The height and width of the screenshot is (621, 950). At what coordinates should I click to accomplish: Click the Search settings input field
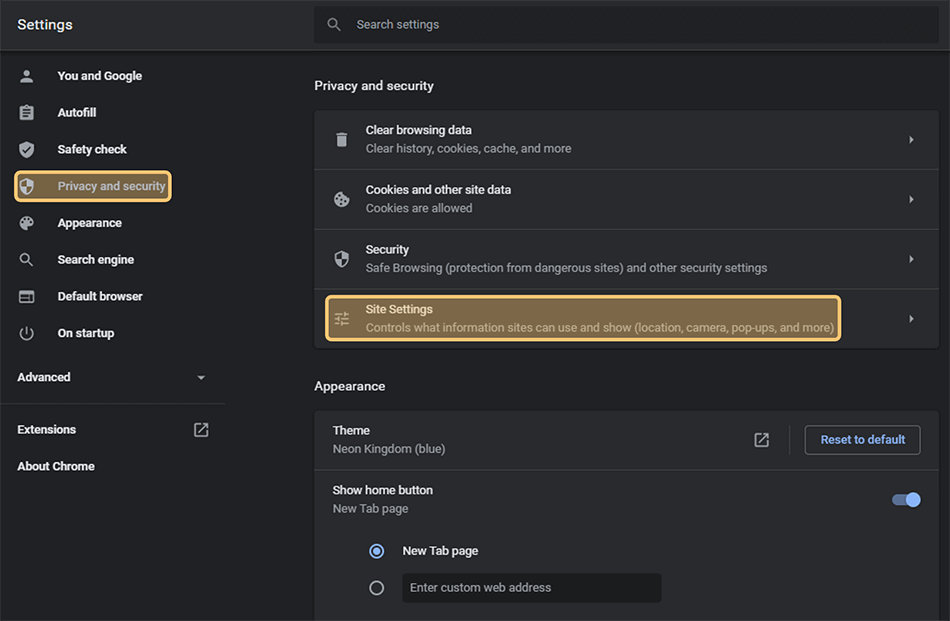click(x=626, y=25)
